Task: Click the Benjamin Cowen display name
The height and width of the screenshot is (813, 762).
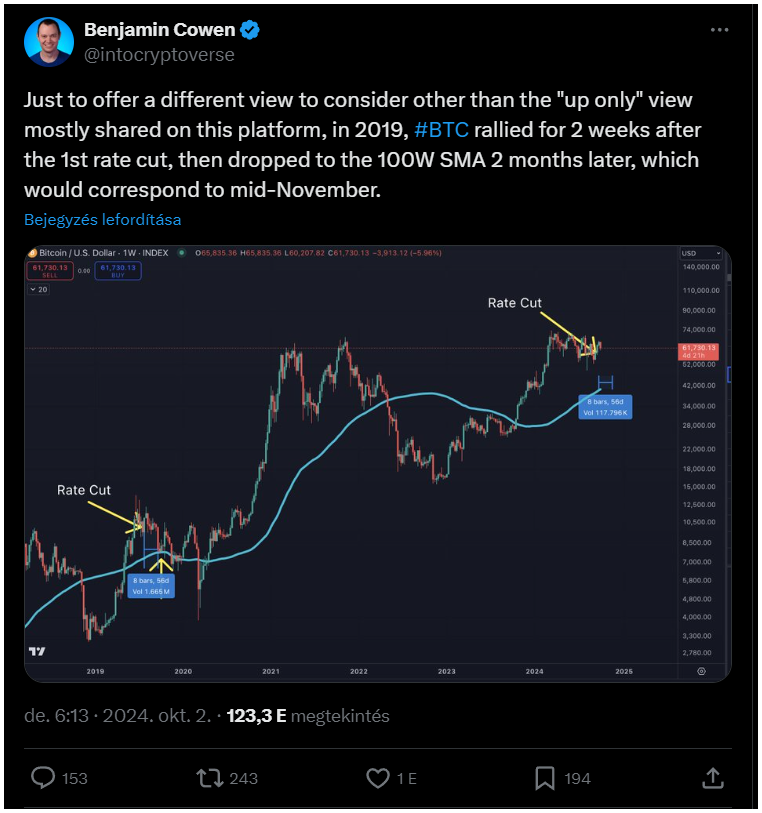Action: coord(160,30)
